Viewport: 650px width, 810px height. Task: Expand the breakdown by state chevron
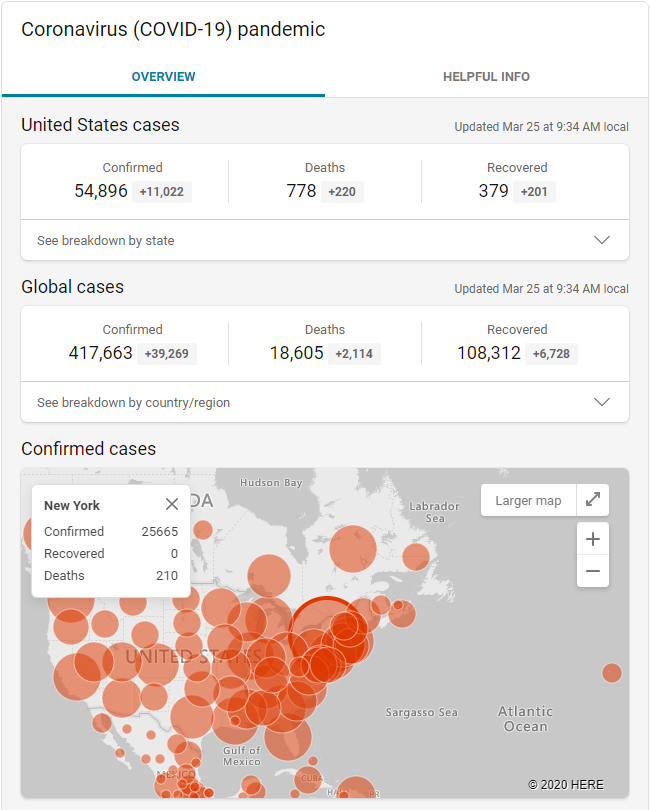(602, 240)
